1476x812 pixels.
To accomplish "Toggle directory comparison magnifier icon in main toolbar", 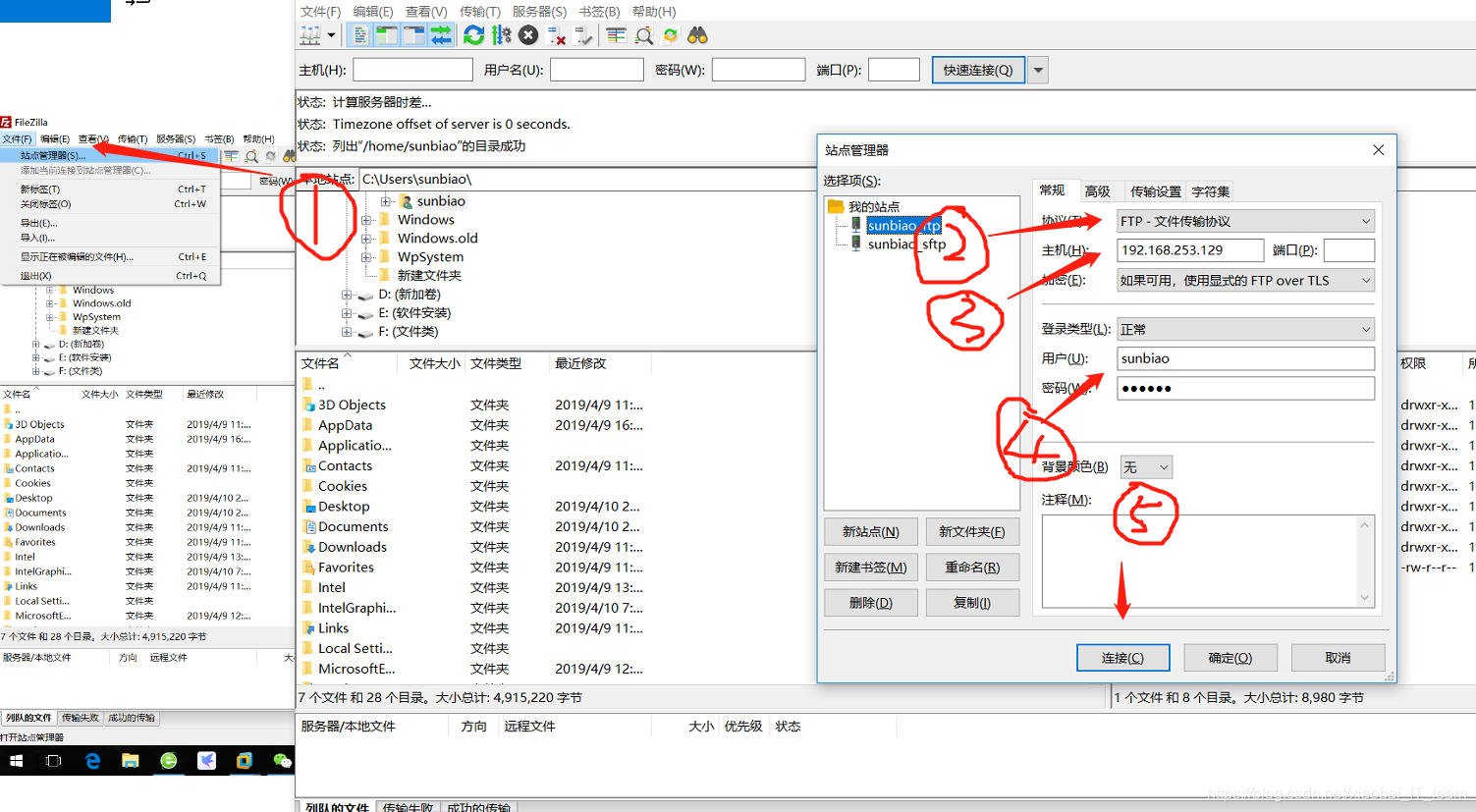I will [643, 36].
